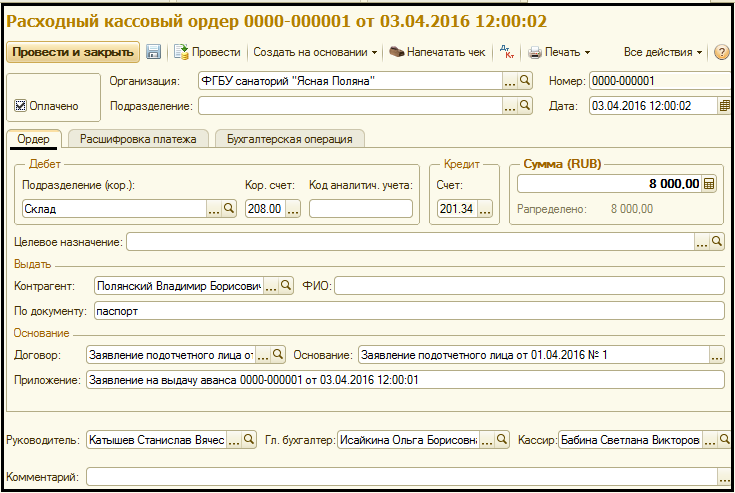
Task: Click the Напечатать чек button
Action: click(x=437, y=52)
